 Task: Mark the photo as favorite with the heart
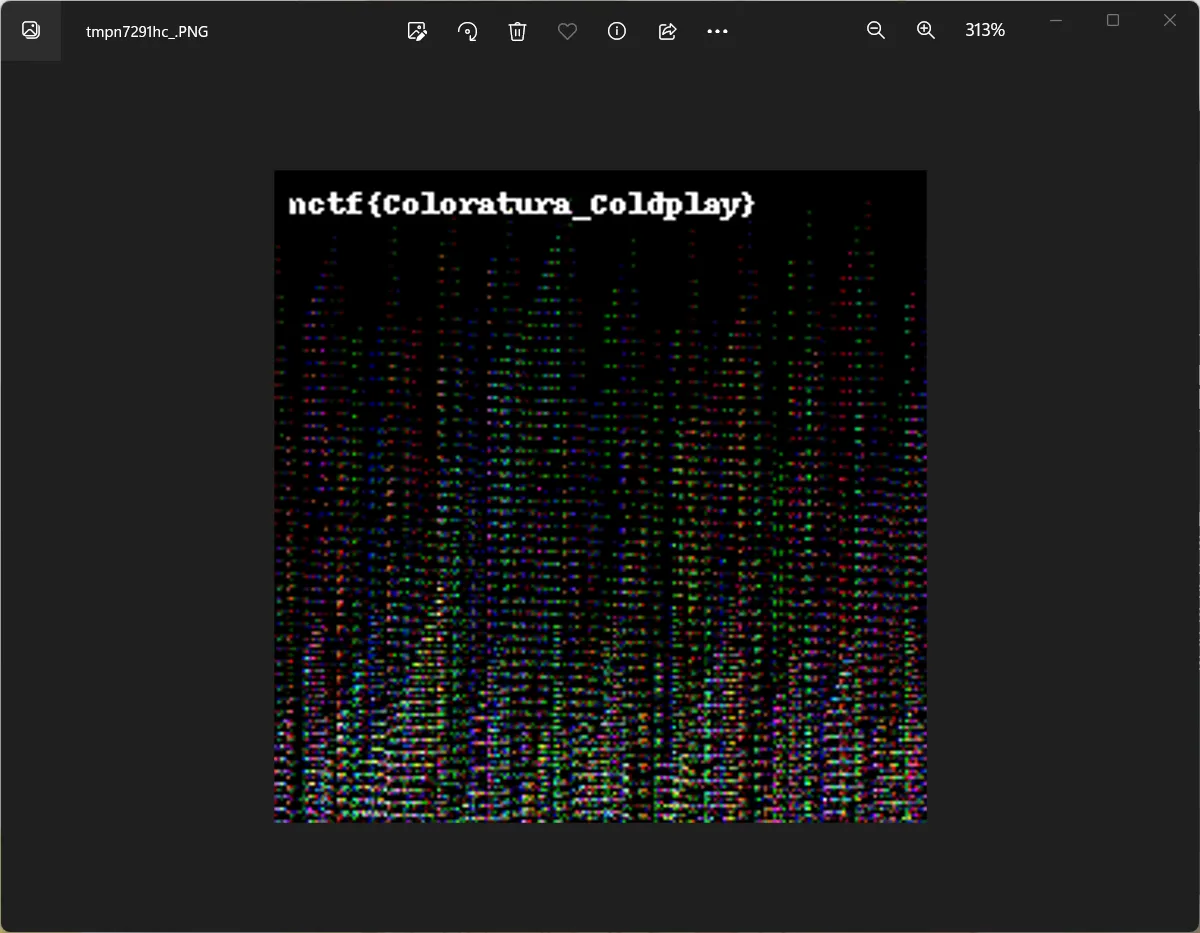tap(567, 31)
